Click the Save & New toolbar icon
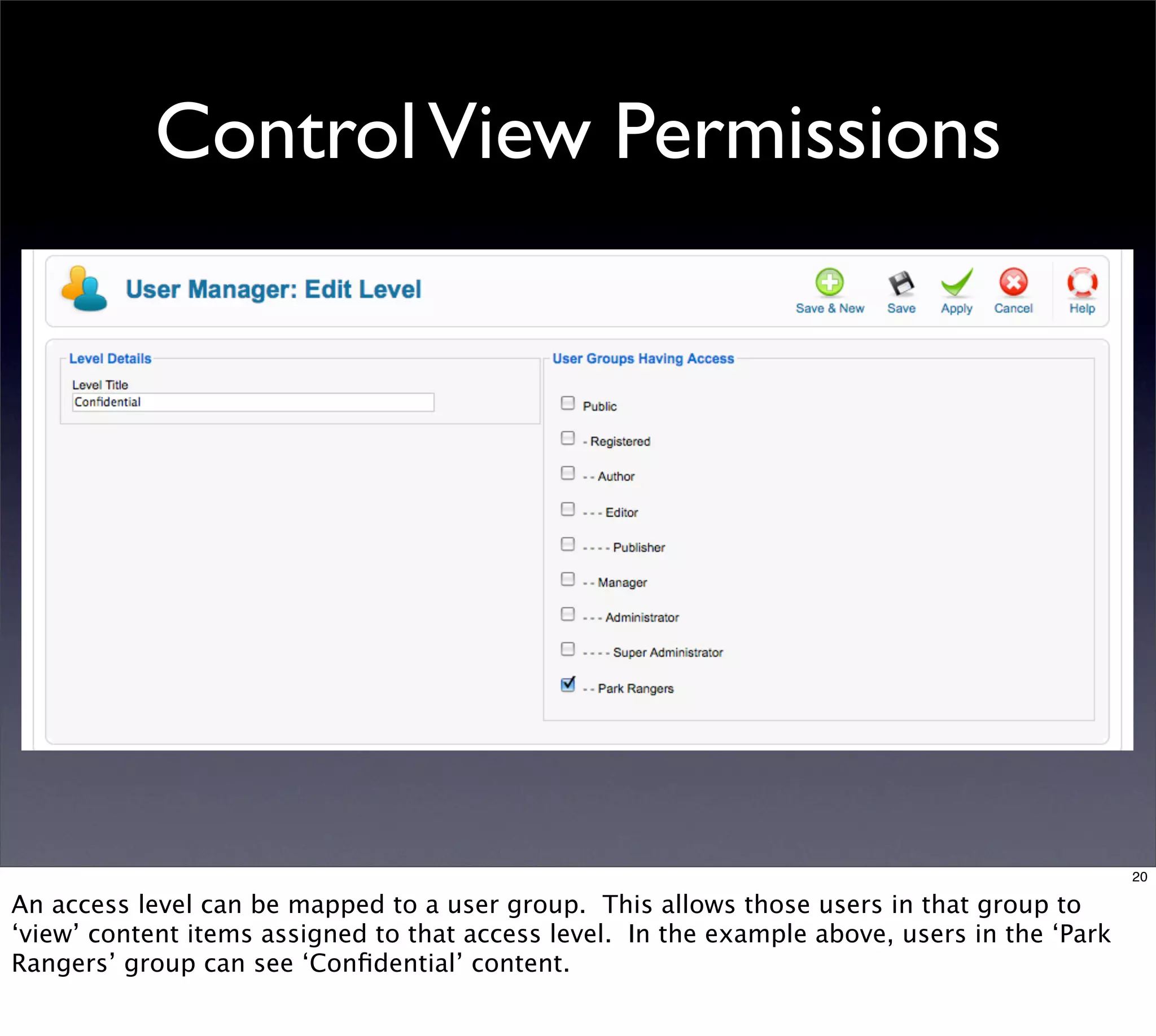 click(x=829, y=282)
